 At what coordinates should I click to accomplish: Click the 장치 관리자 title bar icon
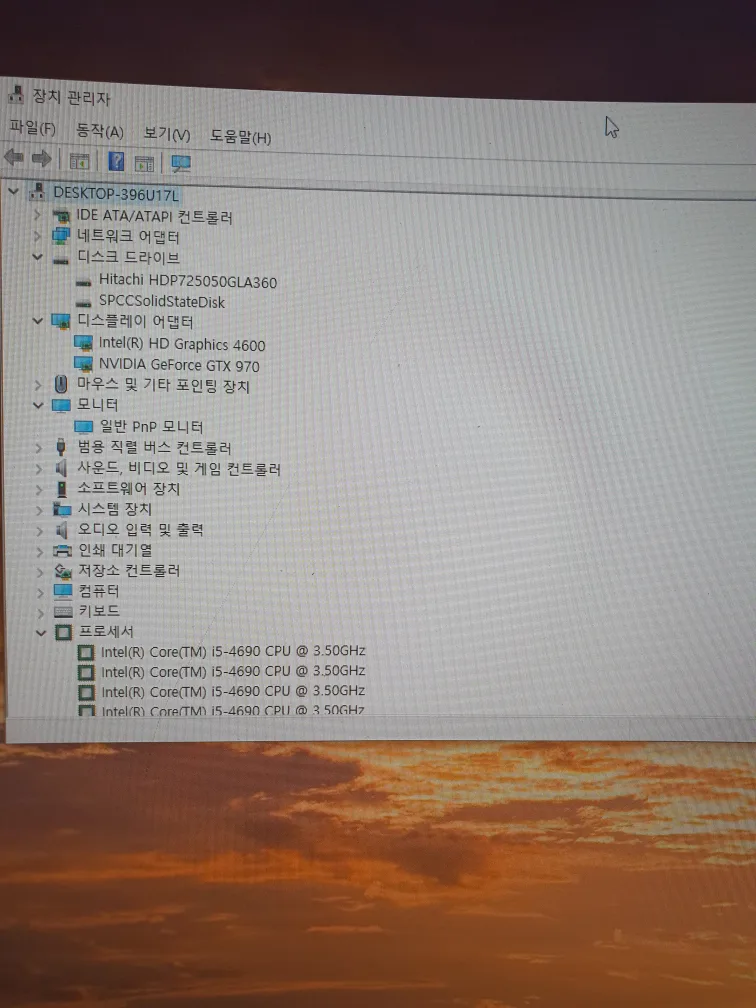click(15, 94)
